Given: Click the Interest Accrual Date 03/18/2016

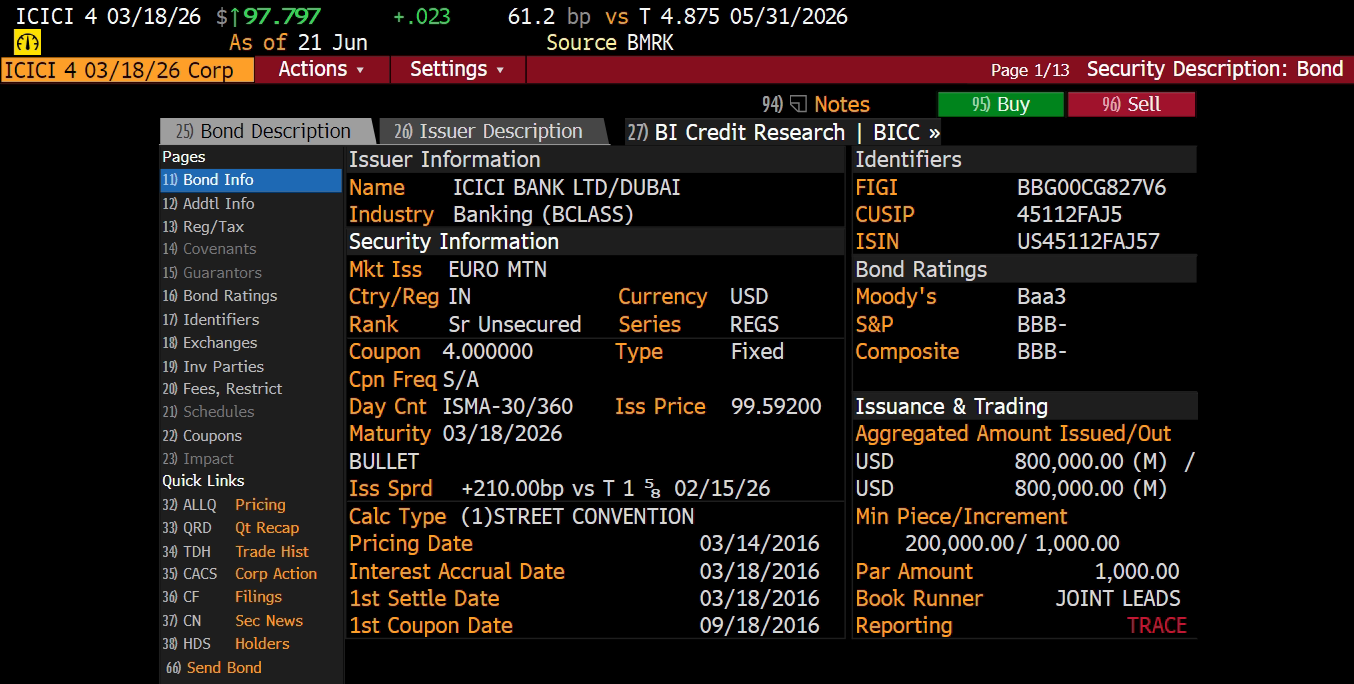Looking at the screenshot, I should click(759, 572).
